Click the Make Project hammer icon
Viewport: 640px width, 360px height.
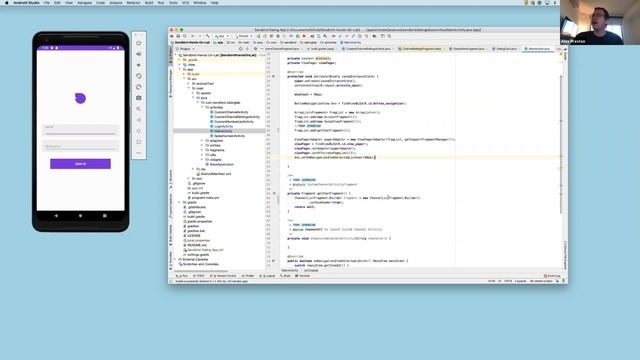pos(208,36)
